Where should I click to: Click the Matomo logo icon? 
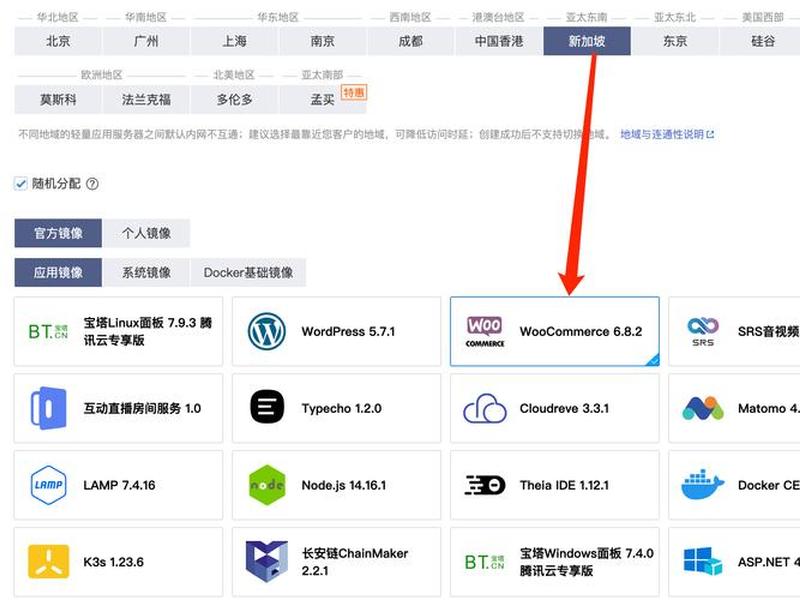(703, 408)
